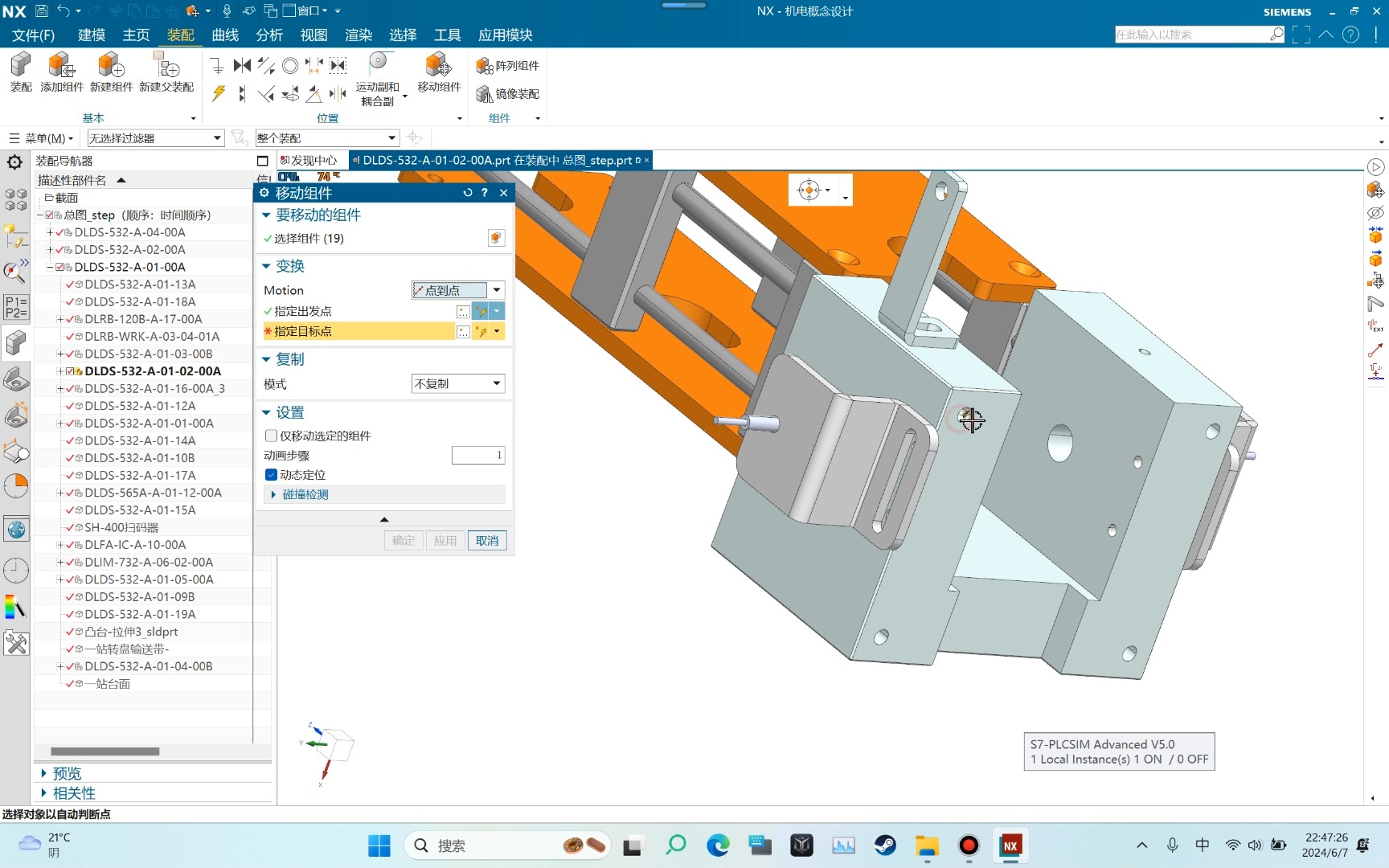Uncheck the 动态定位 checkbox
This screenshot has width=1389, height=868.
[x=272, y=475]
